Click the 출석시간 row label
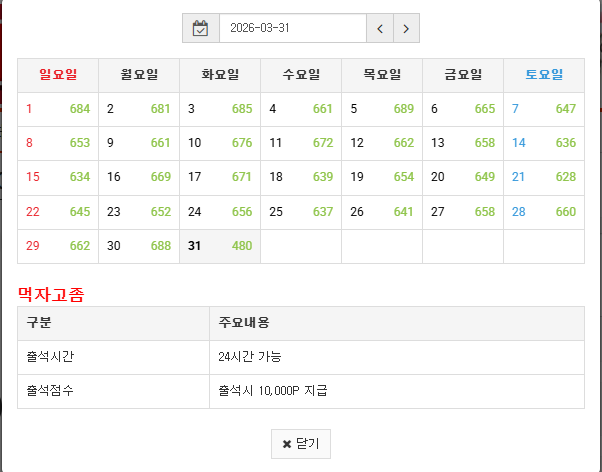This screenshot has height=472, width=602. pos(50,357)
